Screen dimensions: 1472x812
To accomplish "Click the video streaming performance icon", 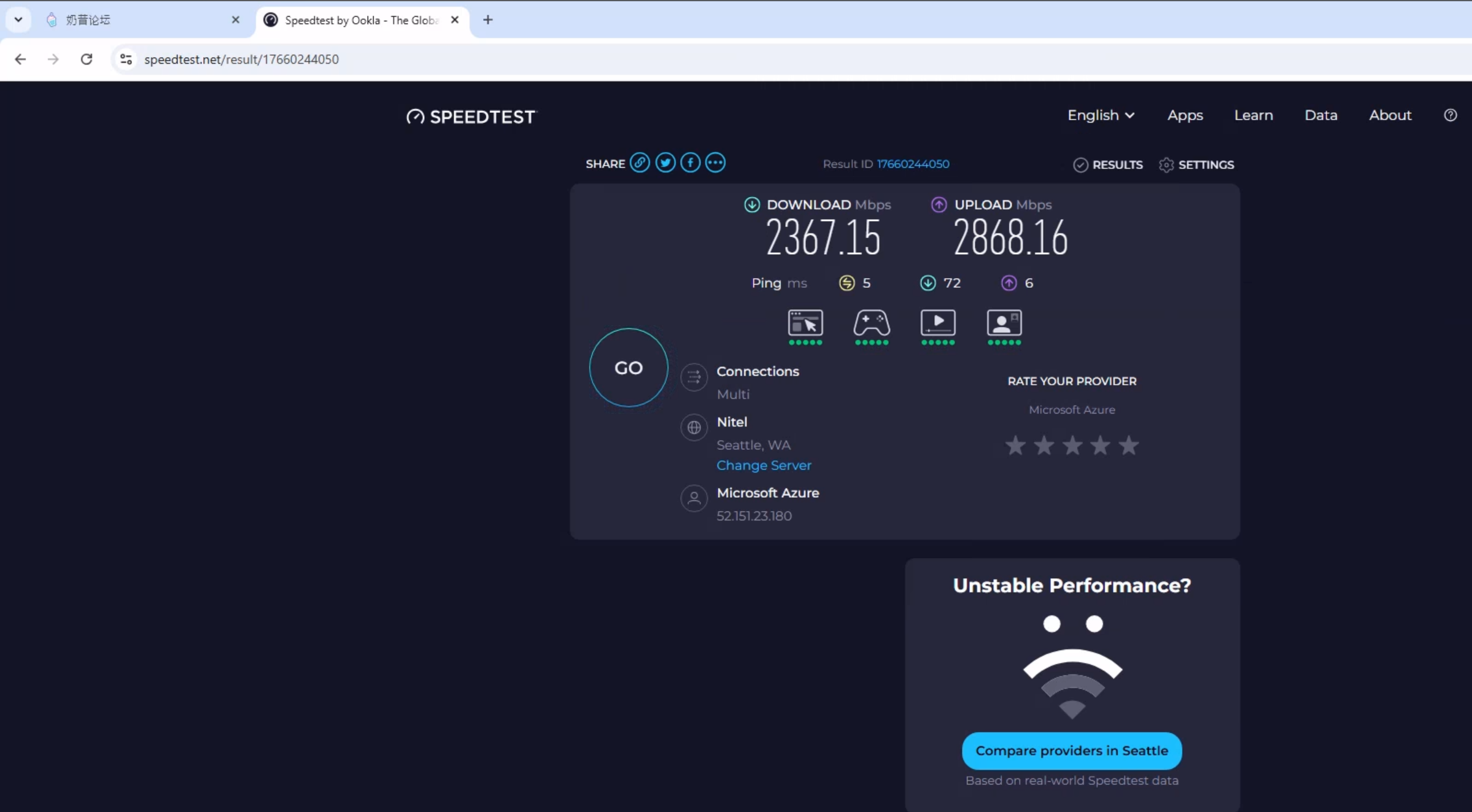I will 938,323.
